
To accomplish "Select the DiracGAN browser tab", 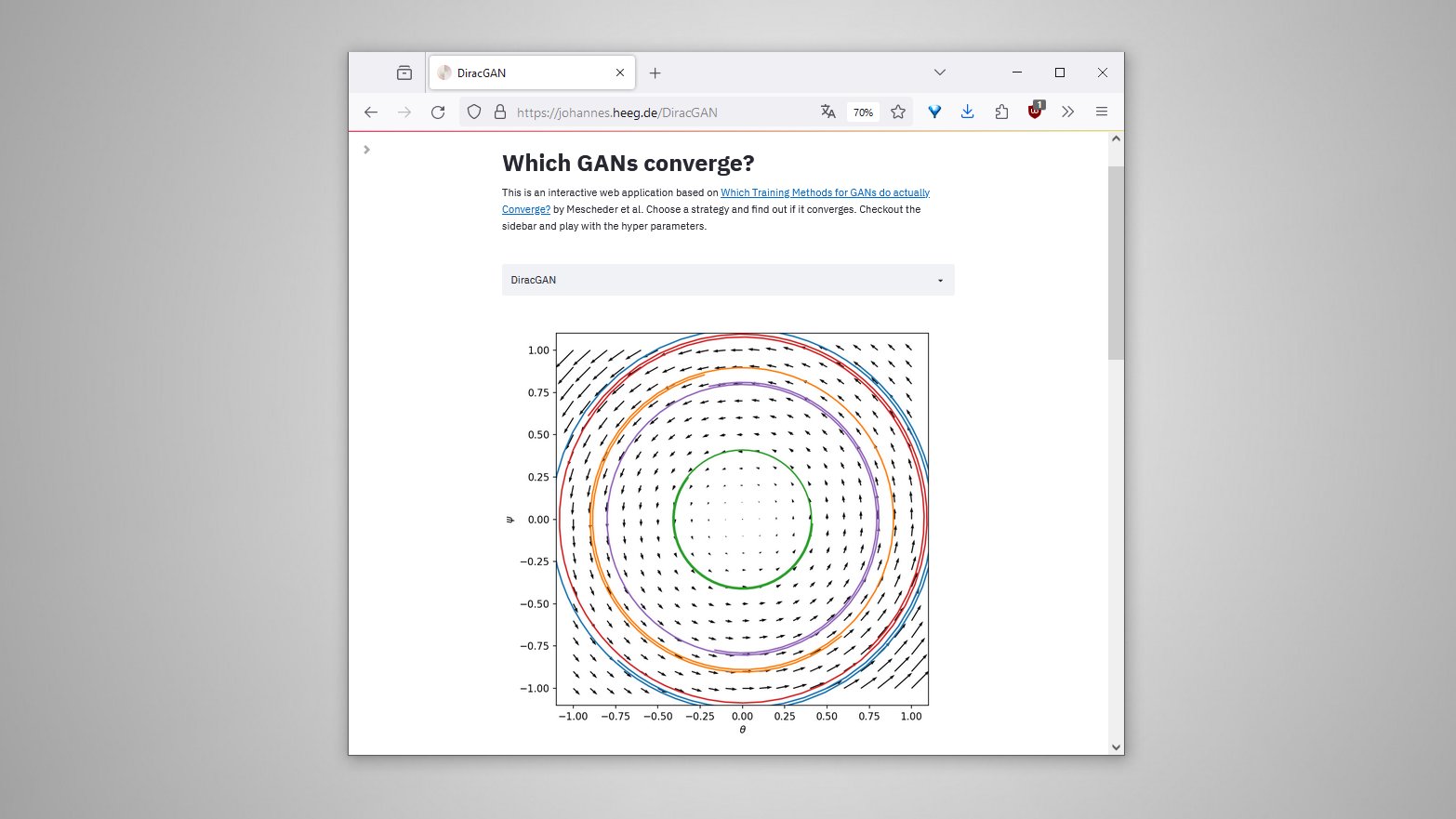I will tap(521, 73).
